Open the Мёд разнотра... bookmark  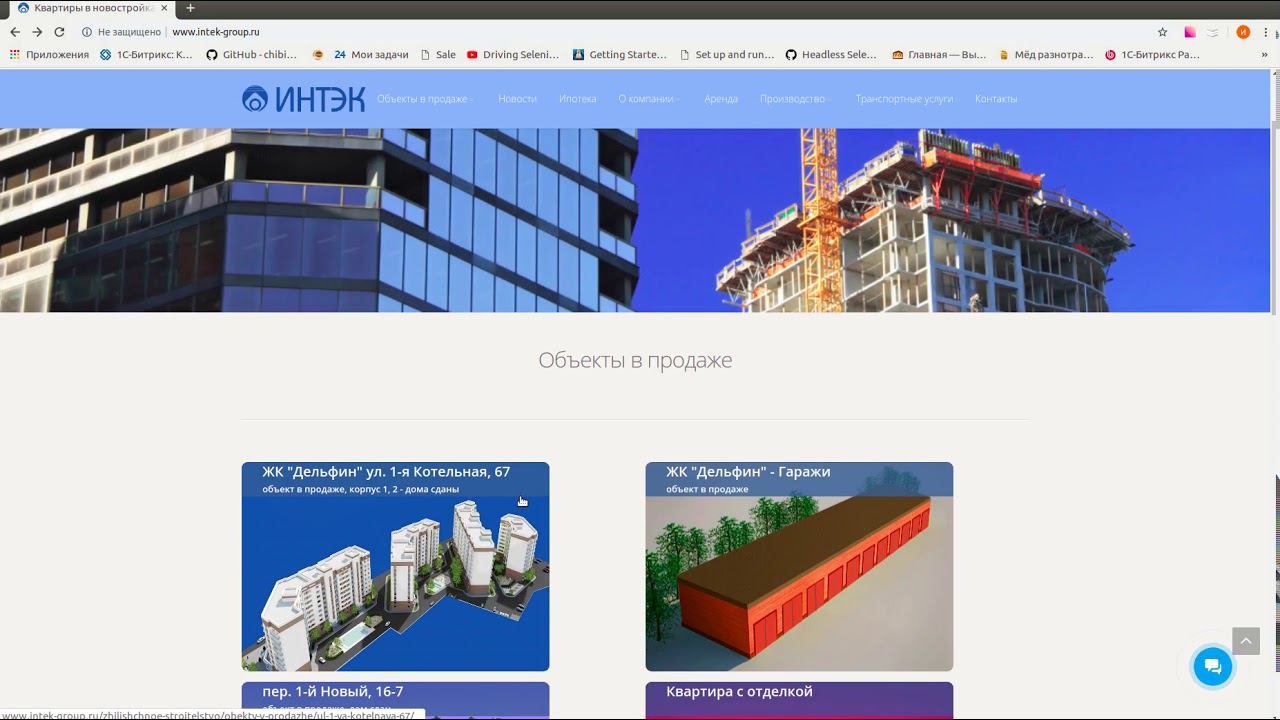pos(1046,55)
